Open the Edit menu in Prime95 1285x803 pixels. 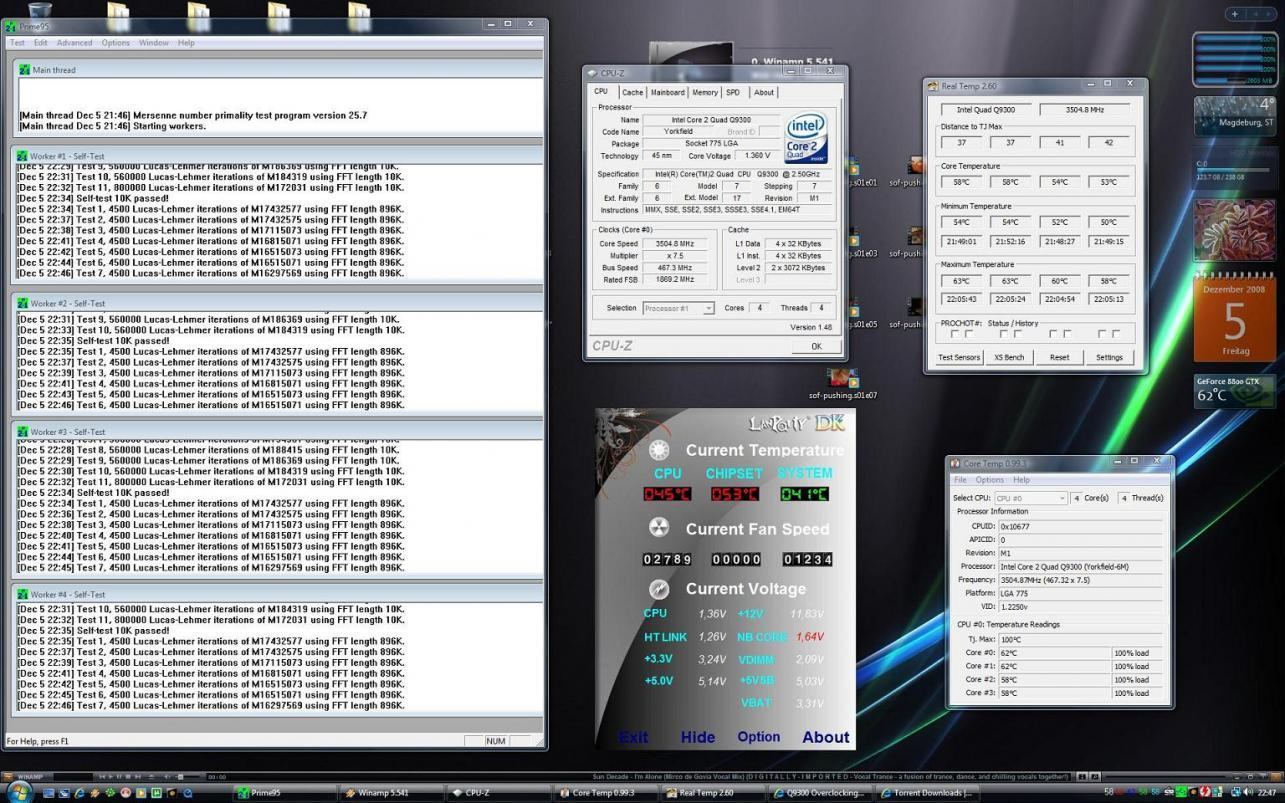coord(40,43)
